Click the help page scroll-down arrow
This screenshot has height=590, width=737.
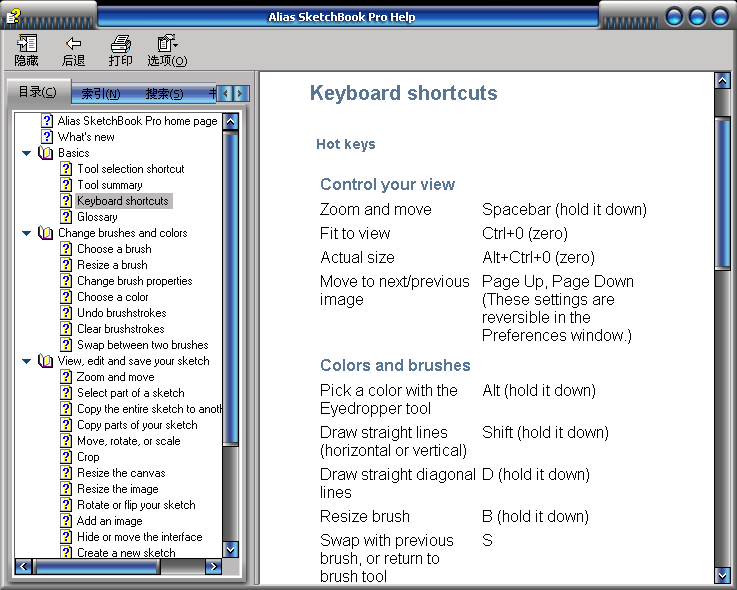click(722, 574)
